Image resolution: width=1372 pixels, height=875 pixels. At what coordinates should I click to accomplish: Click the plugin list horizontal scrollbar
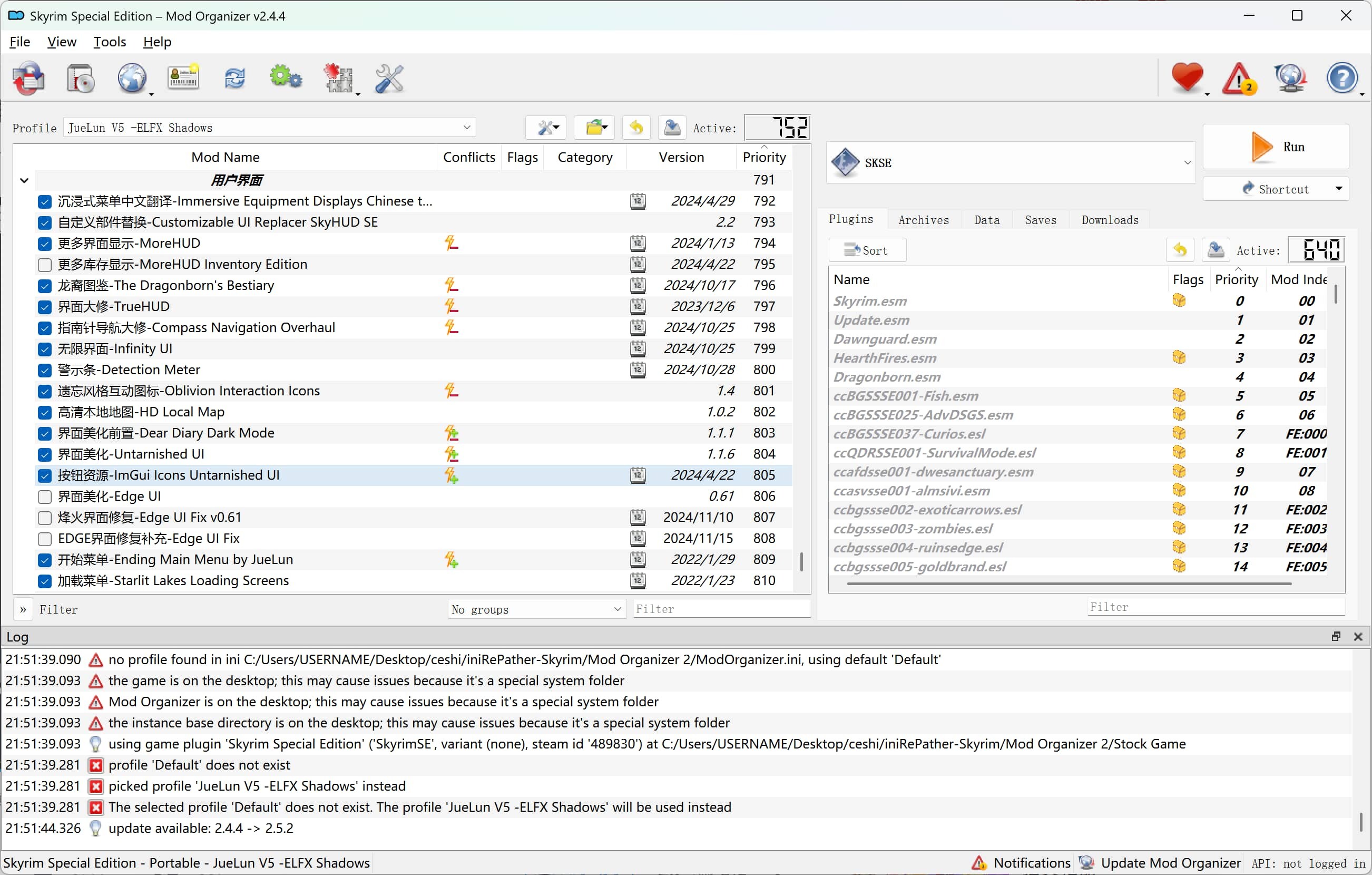(1069, 584)
